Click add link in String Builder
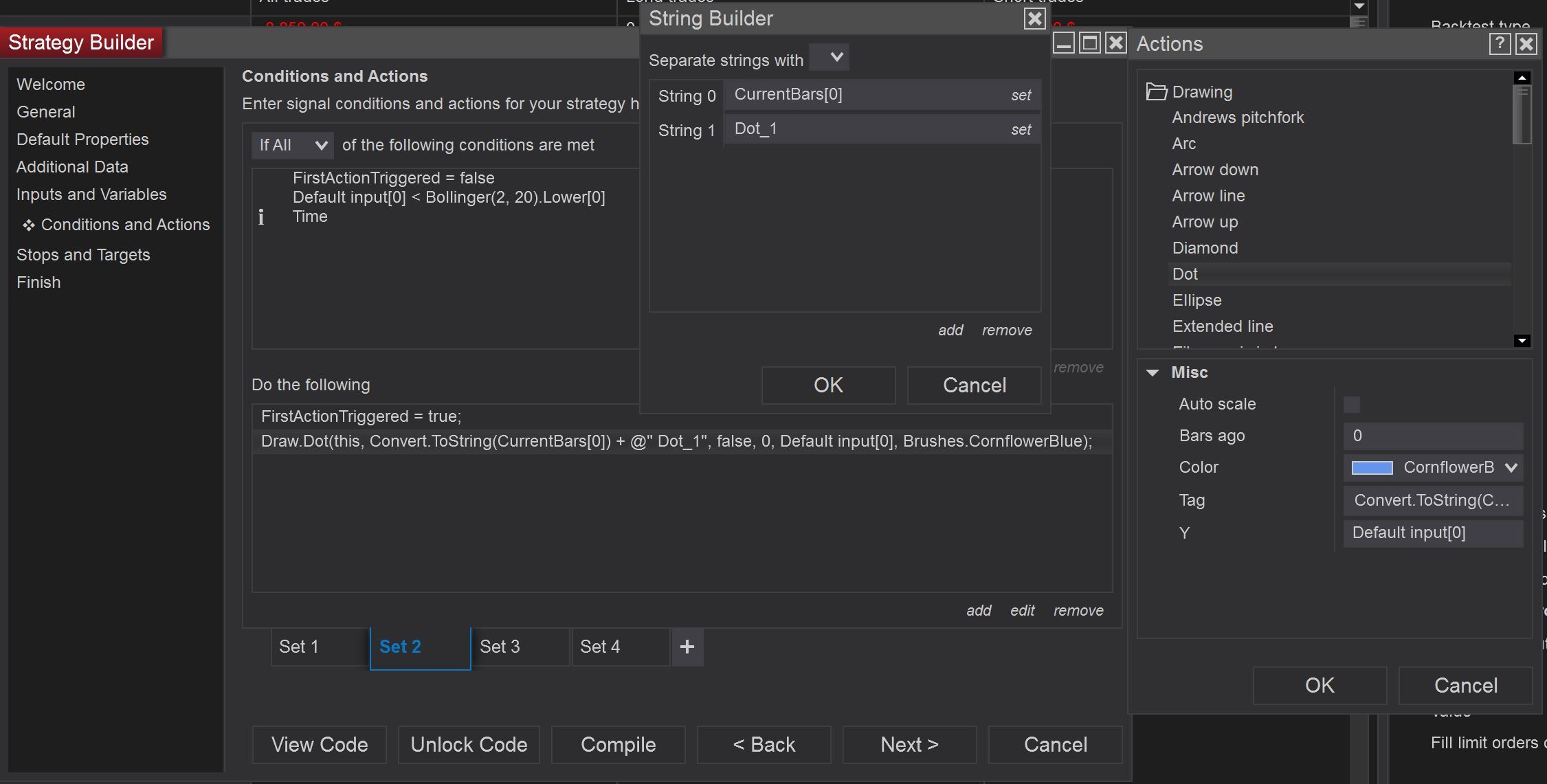This screenshot has width=1547, height=784. [950, 330]
